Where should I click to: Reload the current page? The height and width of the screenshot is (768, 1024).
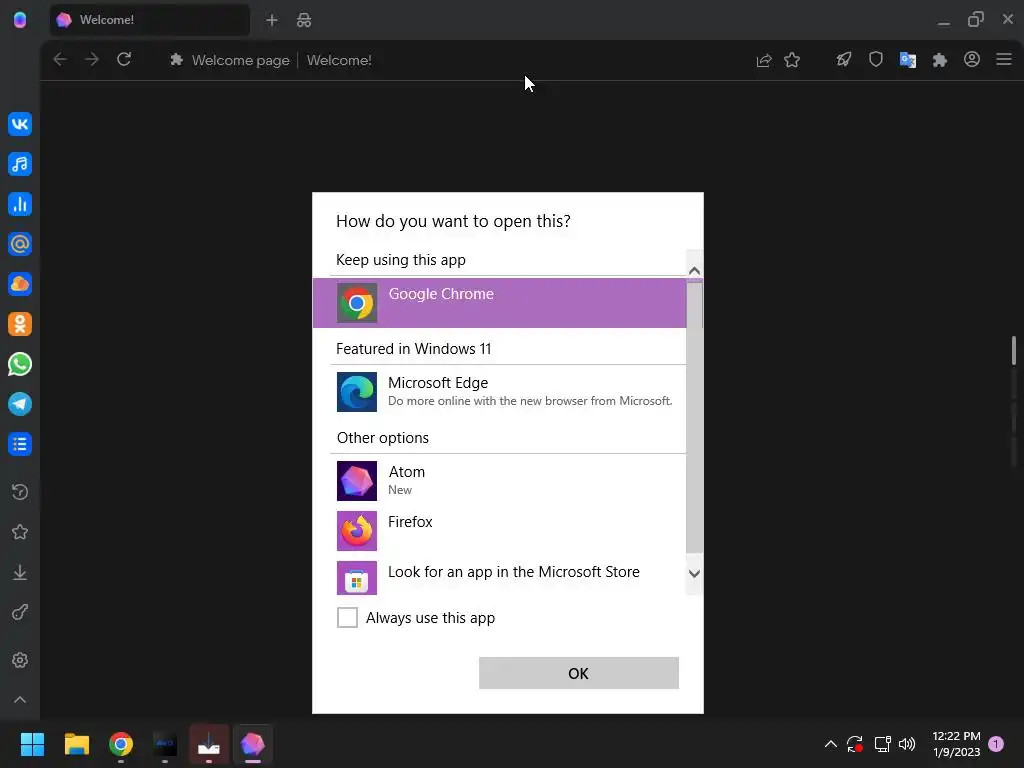pyautogui.click(x=124, y=59)
